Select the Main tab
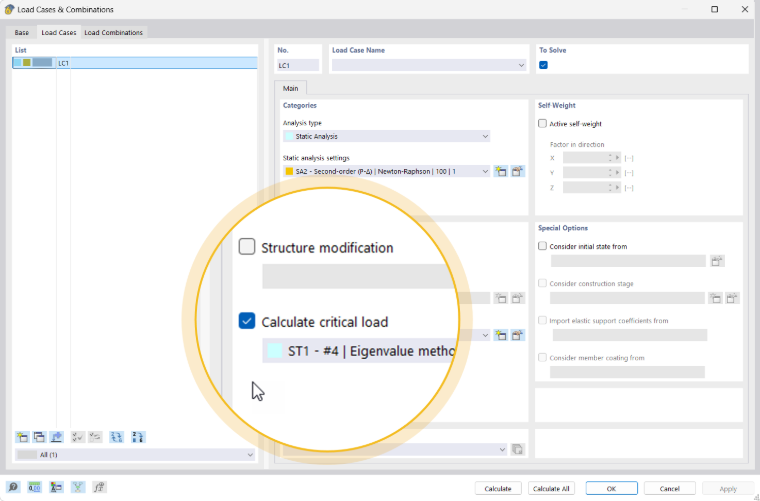760x501 pixels. 290,88
